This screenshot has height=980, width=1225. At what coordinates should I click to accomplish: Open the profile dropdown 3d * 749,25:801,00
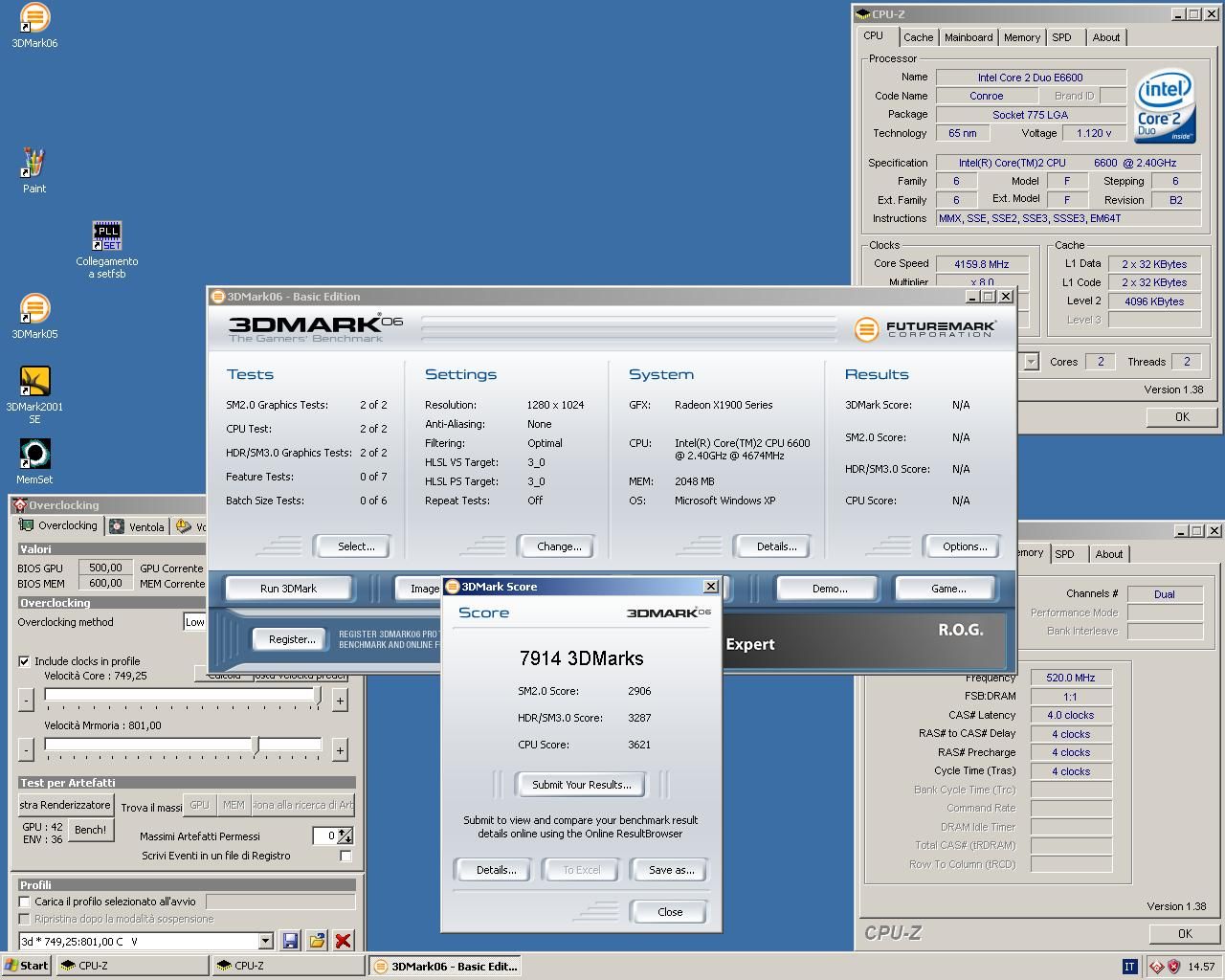pos(265,942)
